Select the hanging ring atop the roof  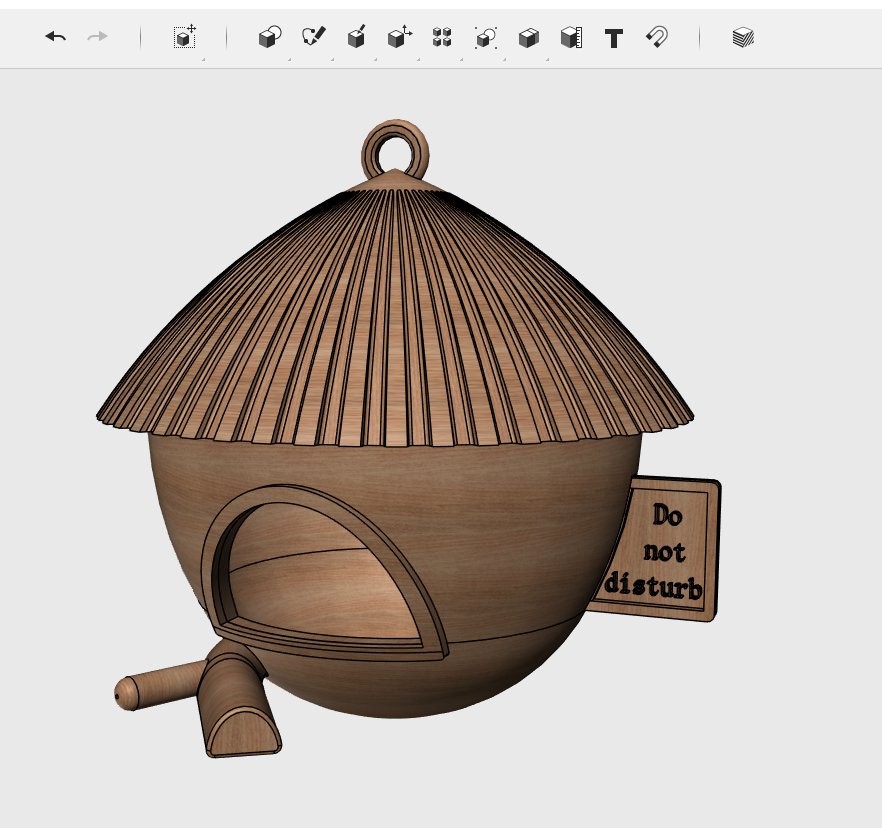coord(395,151)
